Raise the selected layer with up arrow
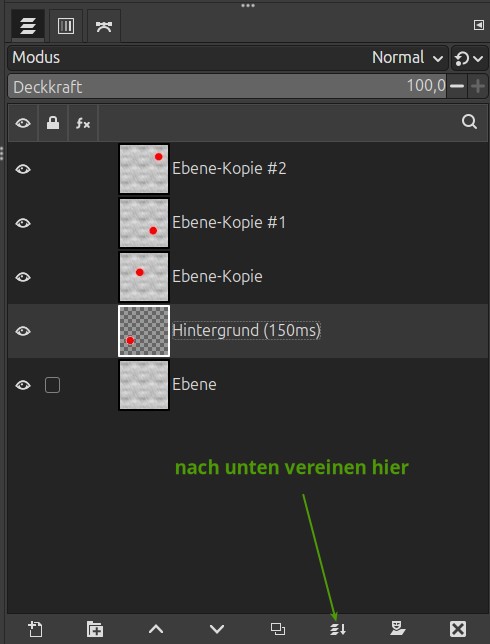This screenshot has width=490, height=644. click(x=156, y=628)
